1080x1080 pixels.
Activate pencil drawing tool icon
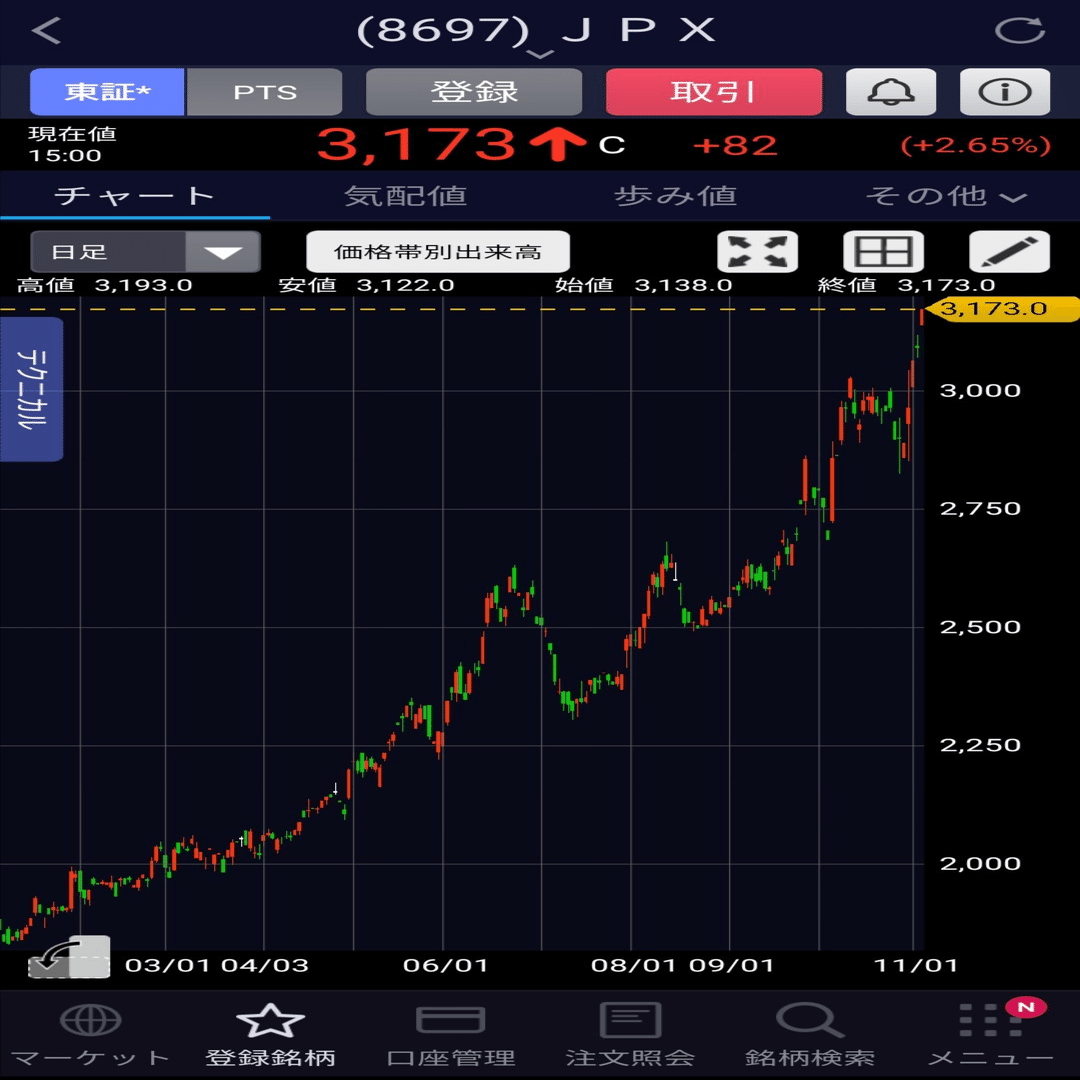coord(1010,251)
